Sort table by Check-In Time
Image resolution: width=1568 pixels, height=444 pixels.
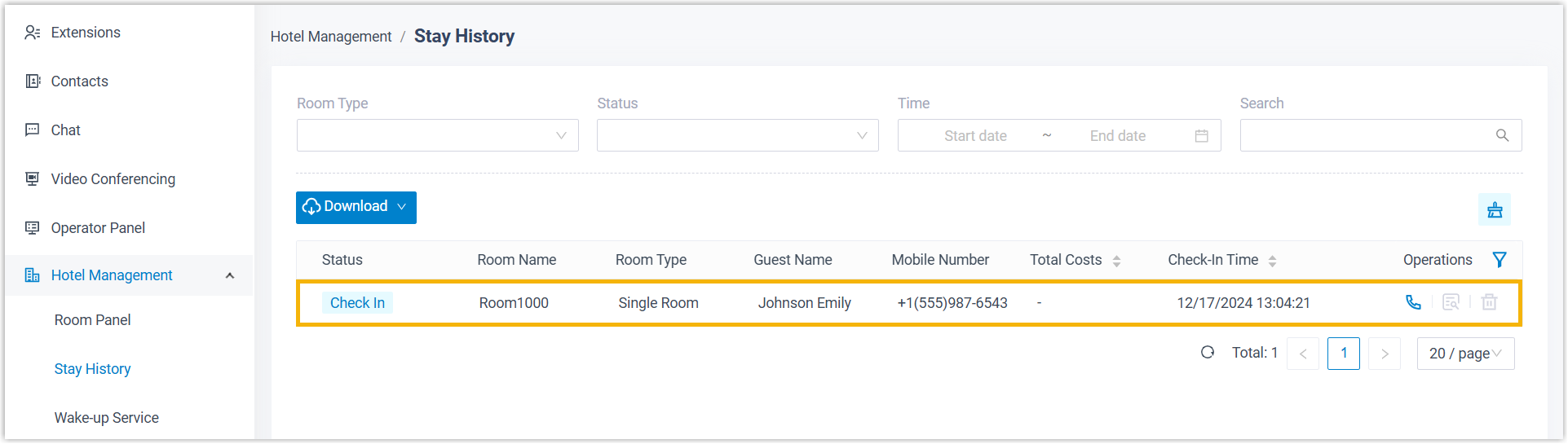[x=1272, y=261]
